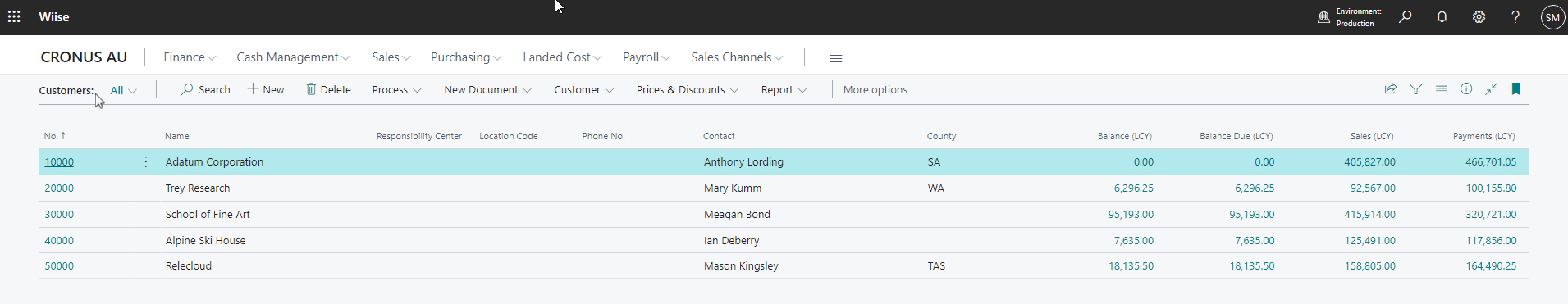Click the Sales (LCY) column header
The width and height of the screenshot is (1568, 304).
tap(1372, 136)
